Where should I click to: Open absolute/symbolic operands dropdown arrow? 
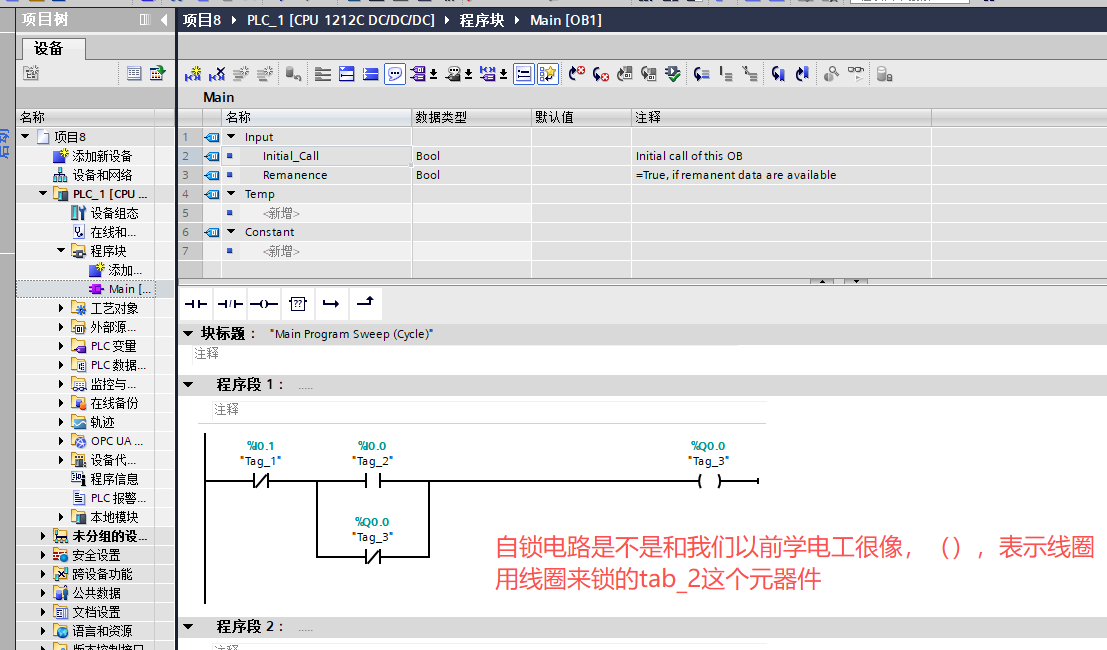433,74
